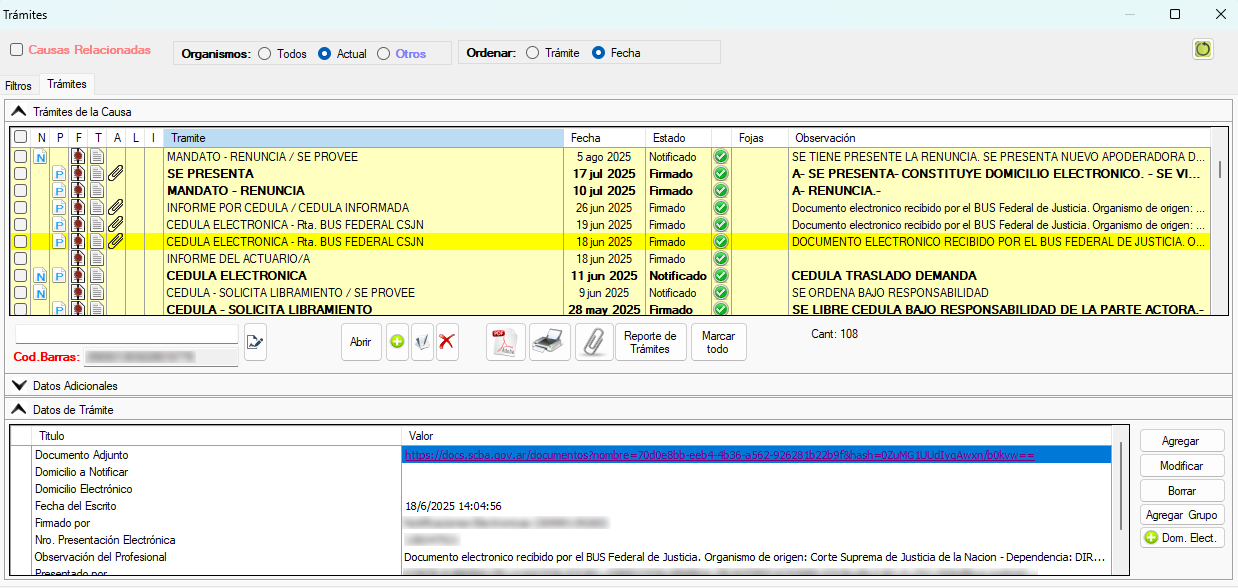The image size is (1238, 588).
Task: Enable the Causas Relacionadas checkbox
Action: click(17, 50)
